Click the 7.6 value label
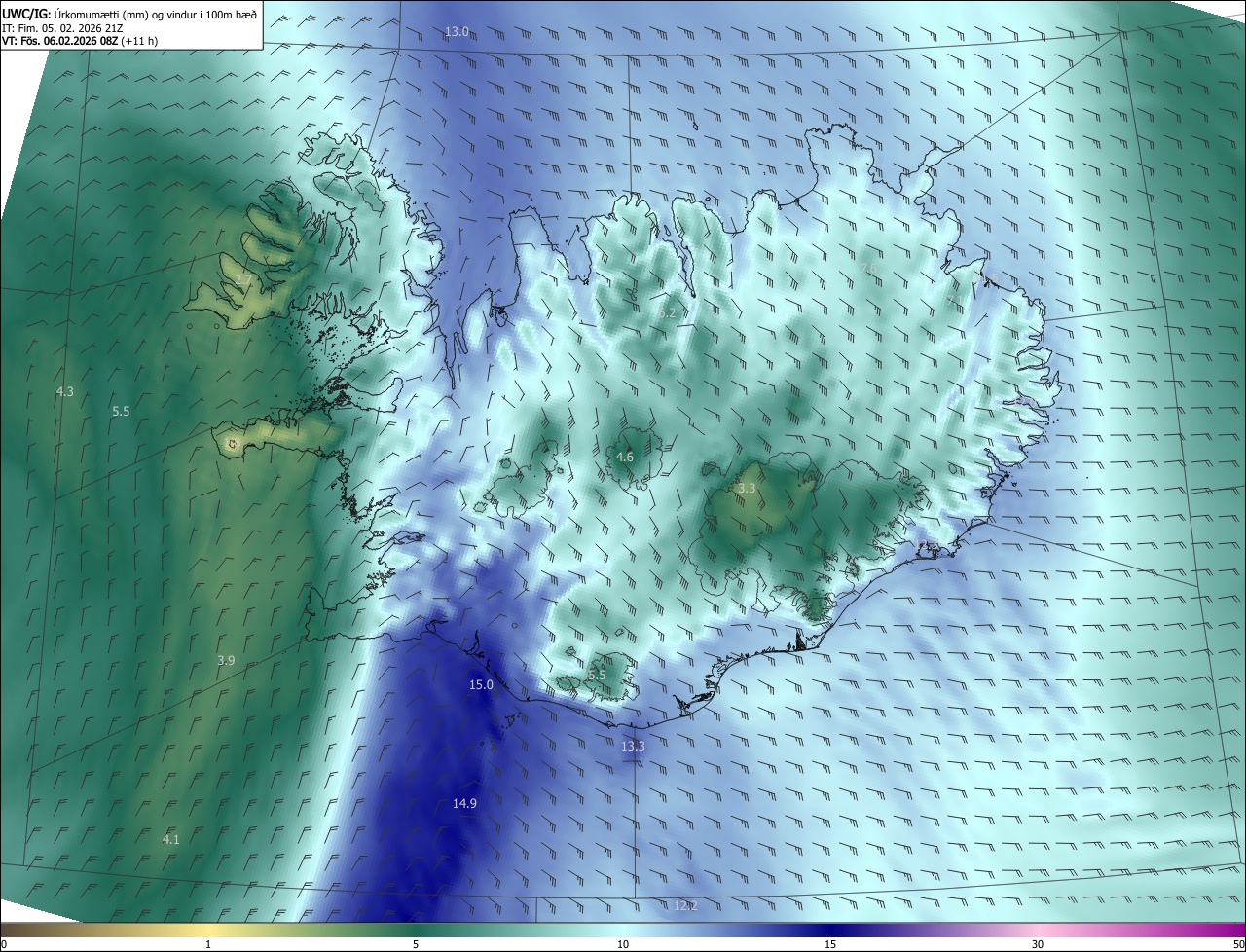 point(869,268)
